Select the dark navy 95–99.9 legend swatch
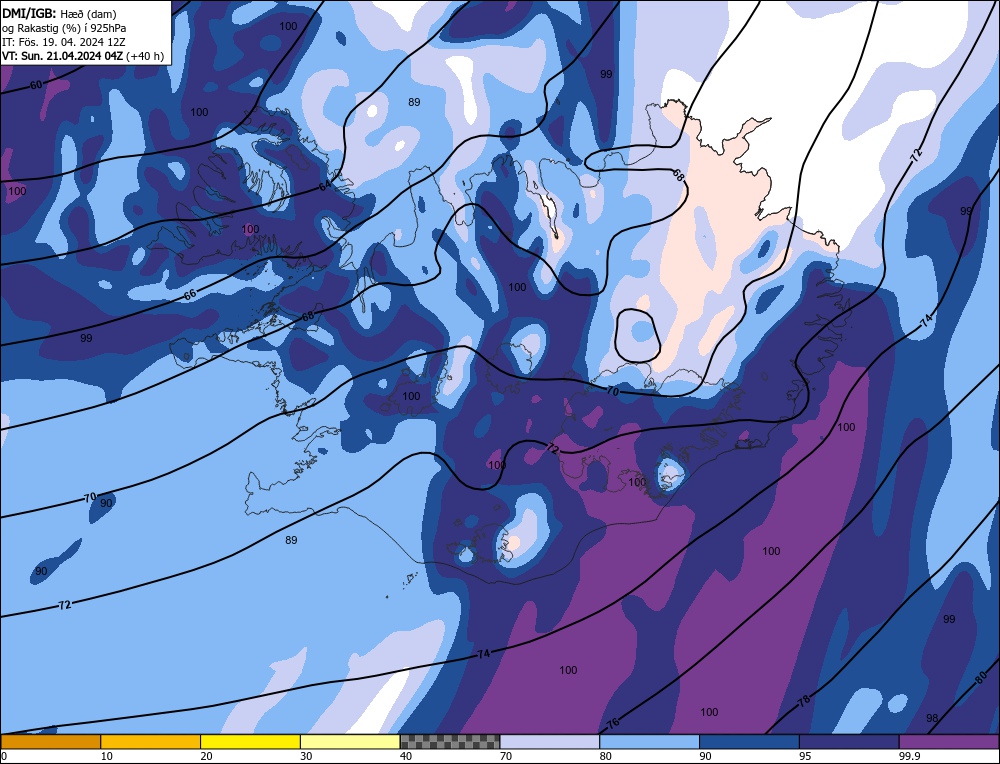This screenshot has height=764, width=1000. pyautogui.click(x=849, y=741)
